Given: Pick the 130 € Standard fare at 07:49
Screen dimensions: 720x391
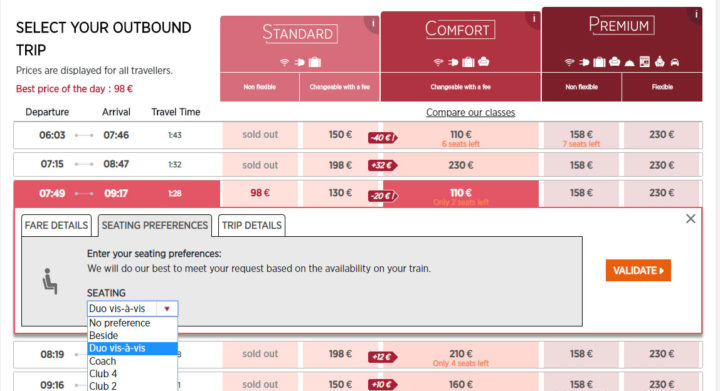Looking at the screenshot, I should coord(340,193).
